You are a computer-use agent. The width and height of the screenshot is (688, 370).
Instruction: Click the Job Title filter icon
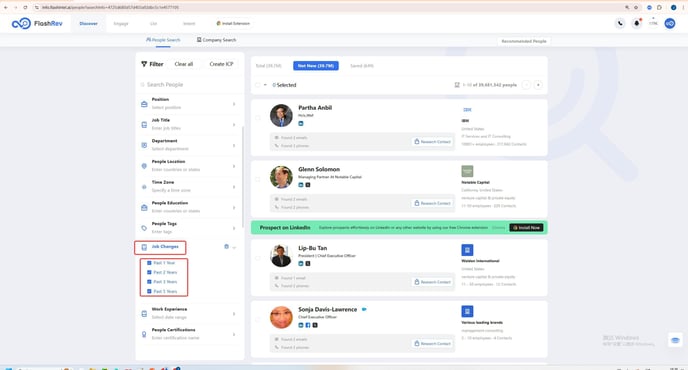coord(144,125)
